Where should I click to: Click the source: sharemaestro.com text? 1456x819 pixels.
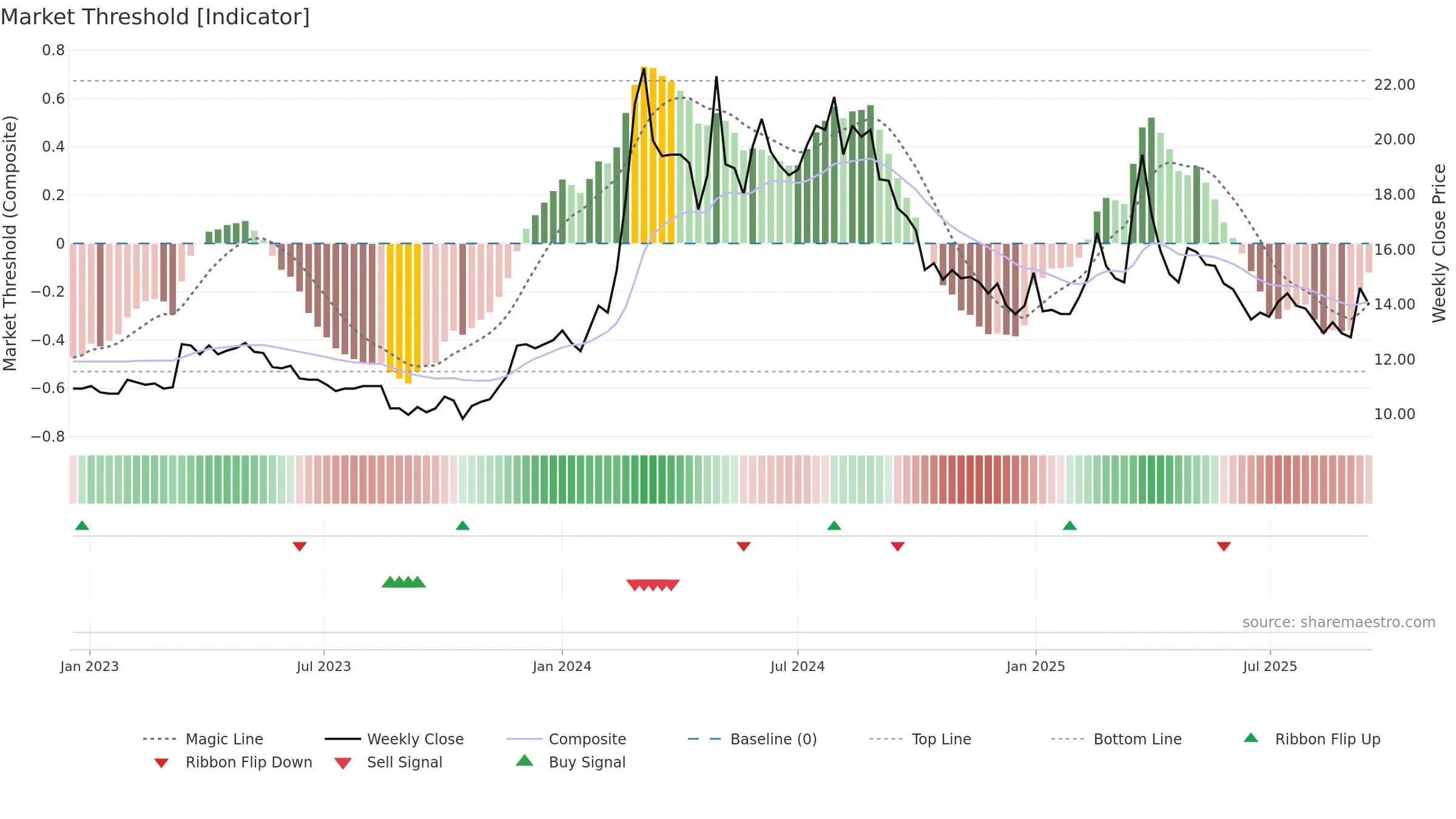(x=1339, y=622)
